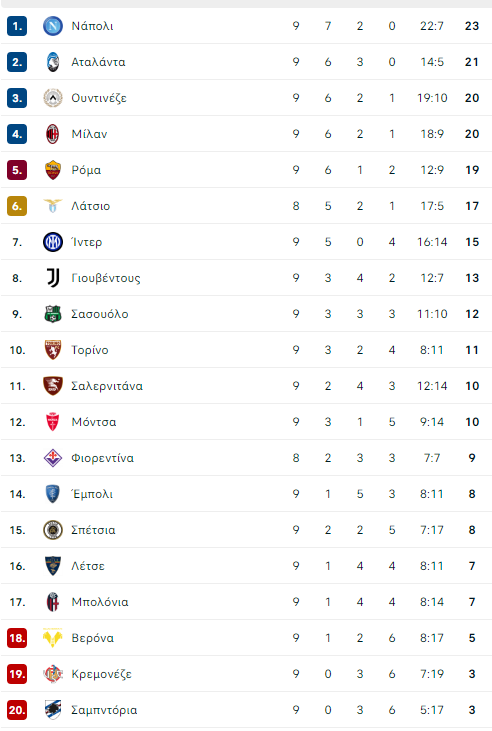The image size is (492, 731).
Task: Click the Sampdoria crest icon
Action: 53,710
